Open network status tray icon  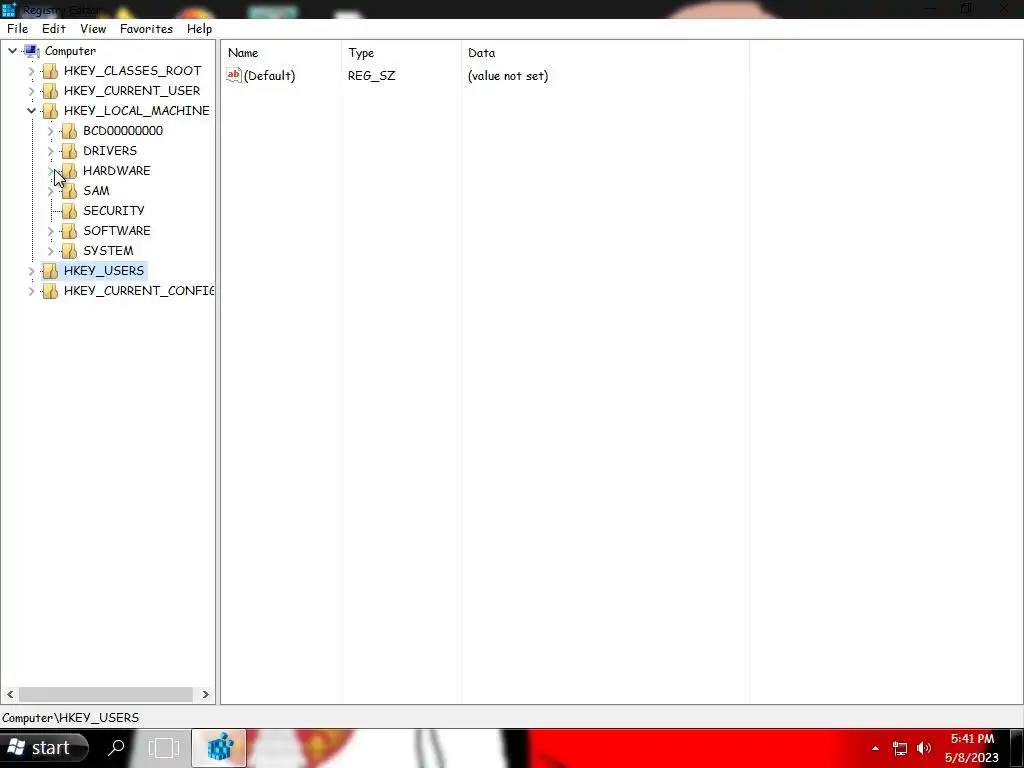(x=900, y=748)
